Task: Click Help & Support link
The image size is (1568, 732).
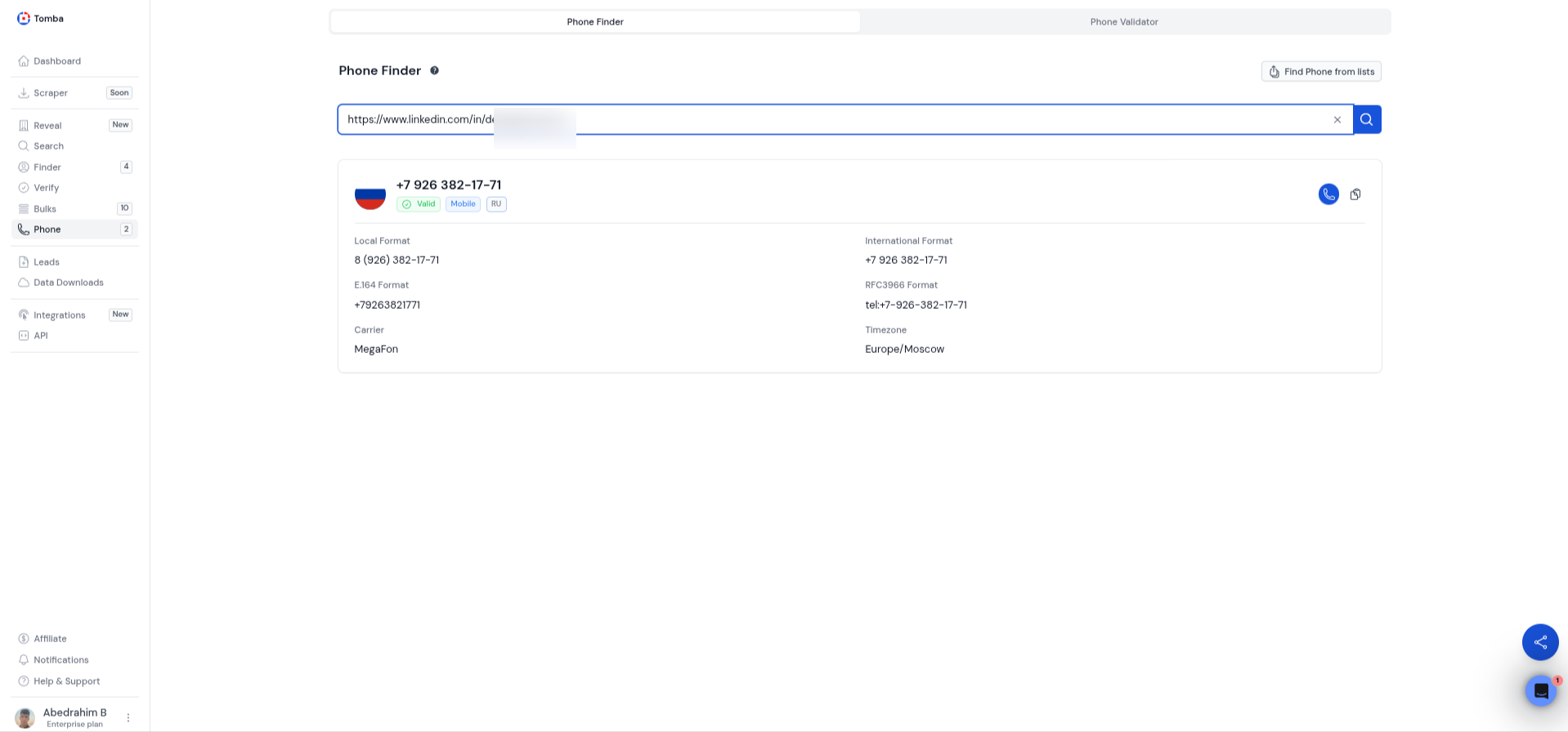Action: [66, 681]
